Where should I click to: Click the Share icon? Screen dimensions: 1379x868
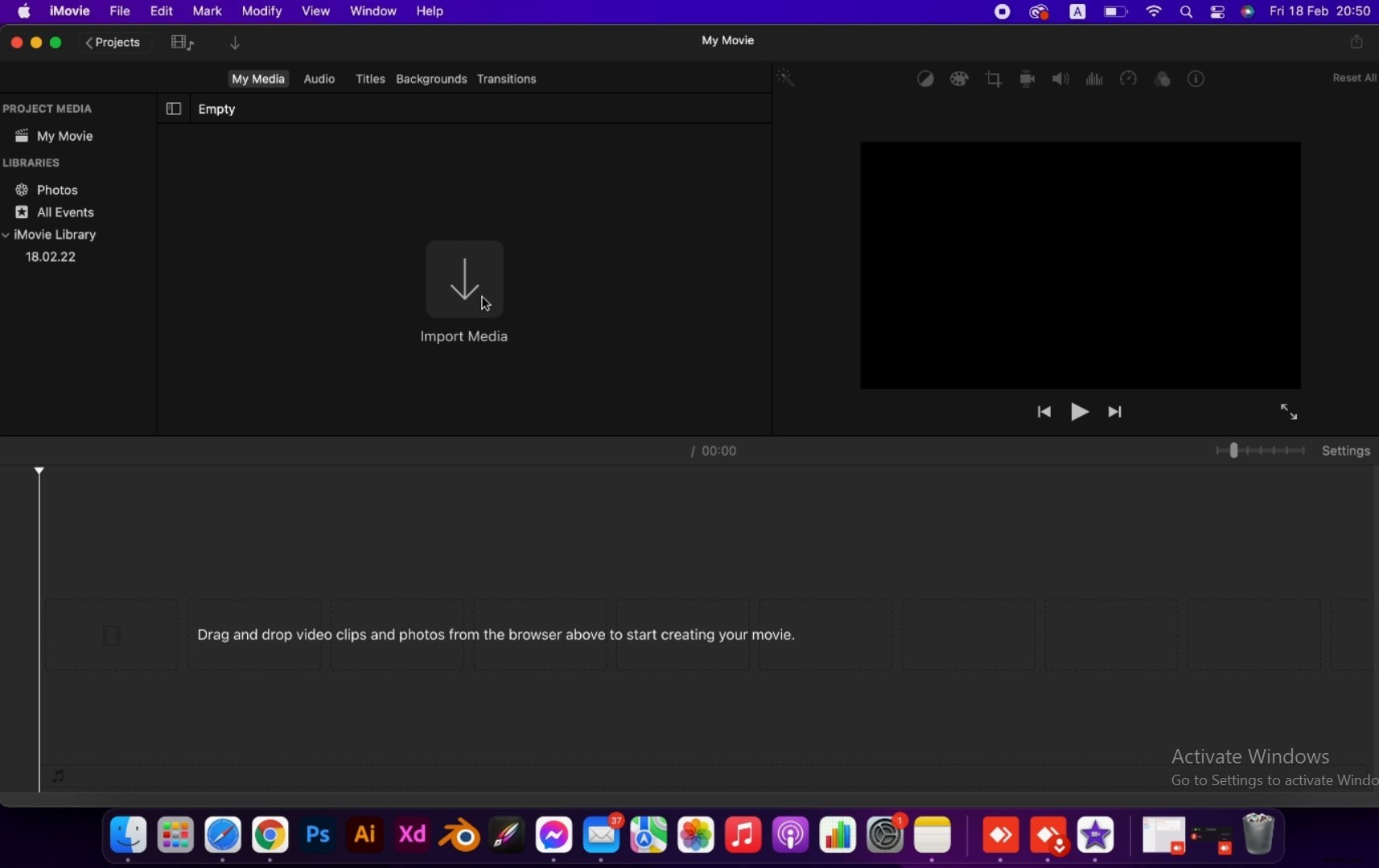coord(1358,41)
